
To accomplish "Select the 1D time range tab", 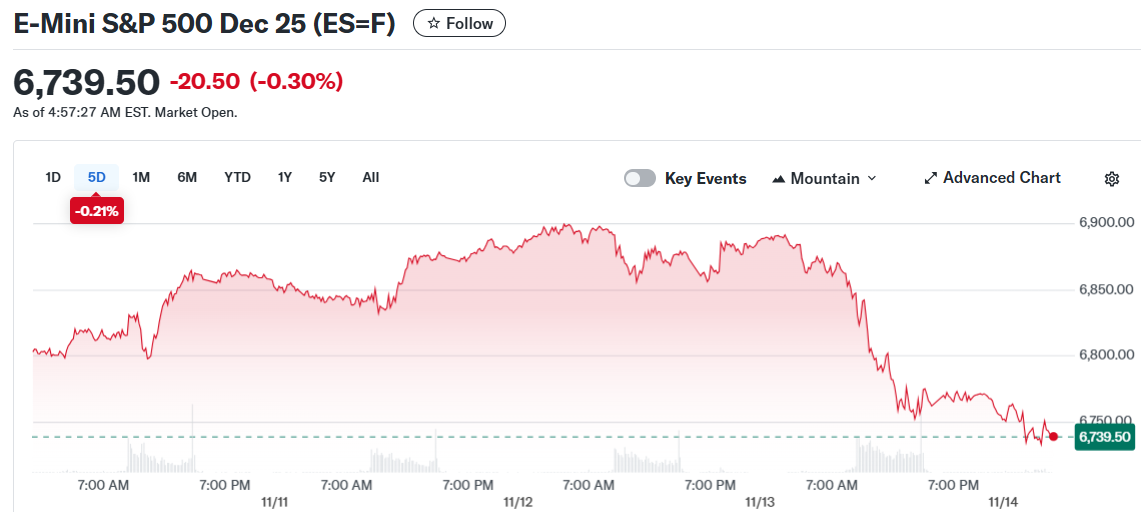I will [x=53, y=177].
